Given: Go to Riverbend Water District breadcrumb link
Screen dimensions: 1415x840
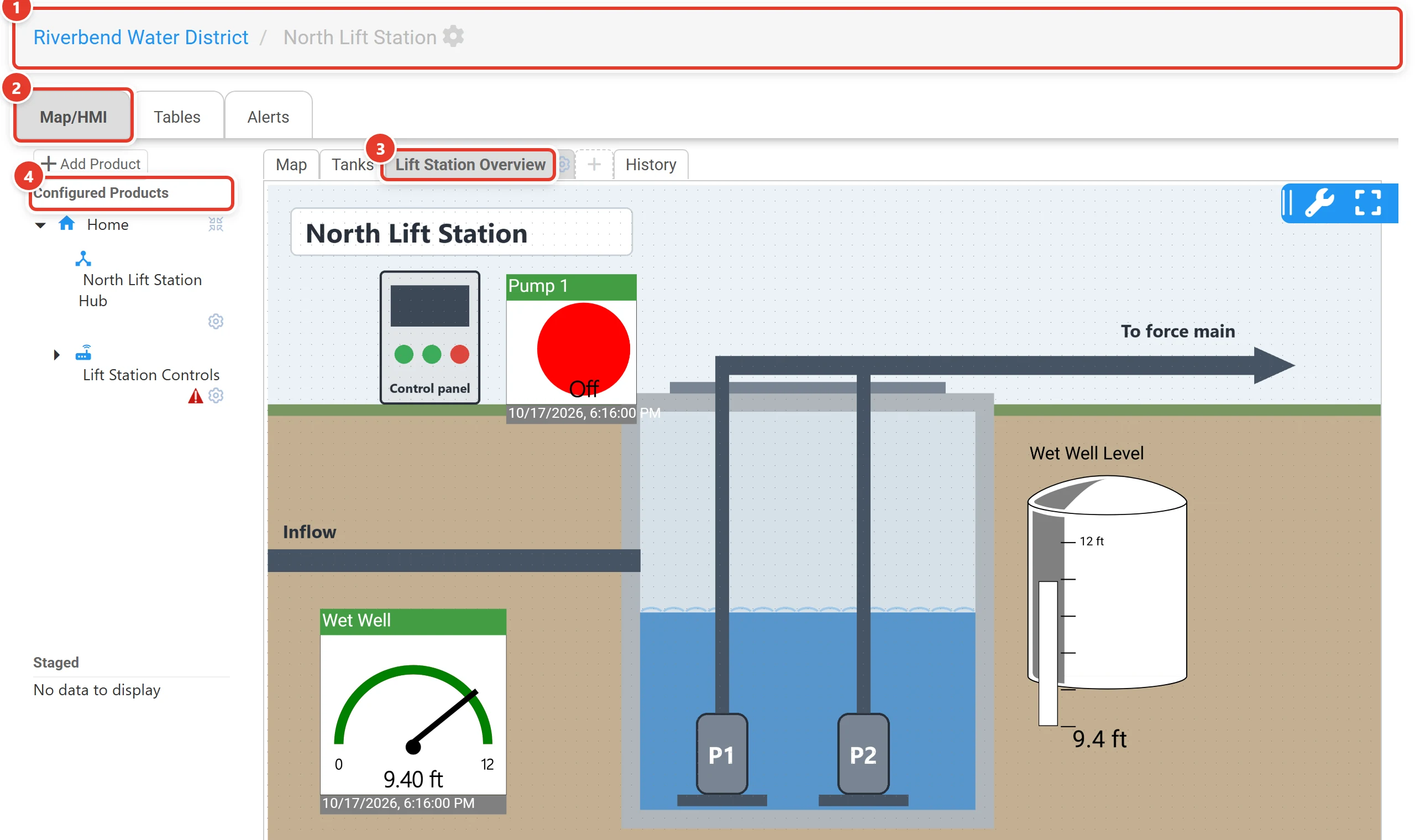Looking at the screenshot, I should [140, 38].
